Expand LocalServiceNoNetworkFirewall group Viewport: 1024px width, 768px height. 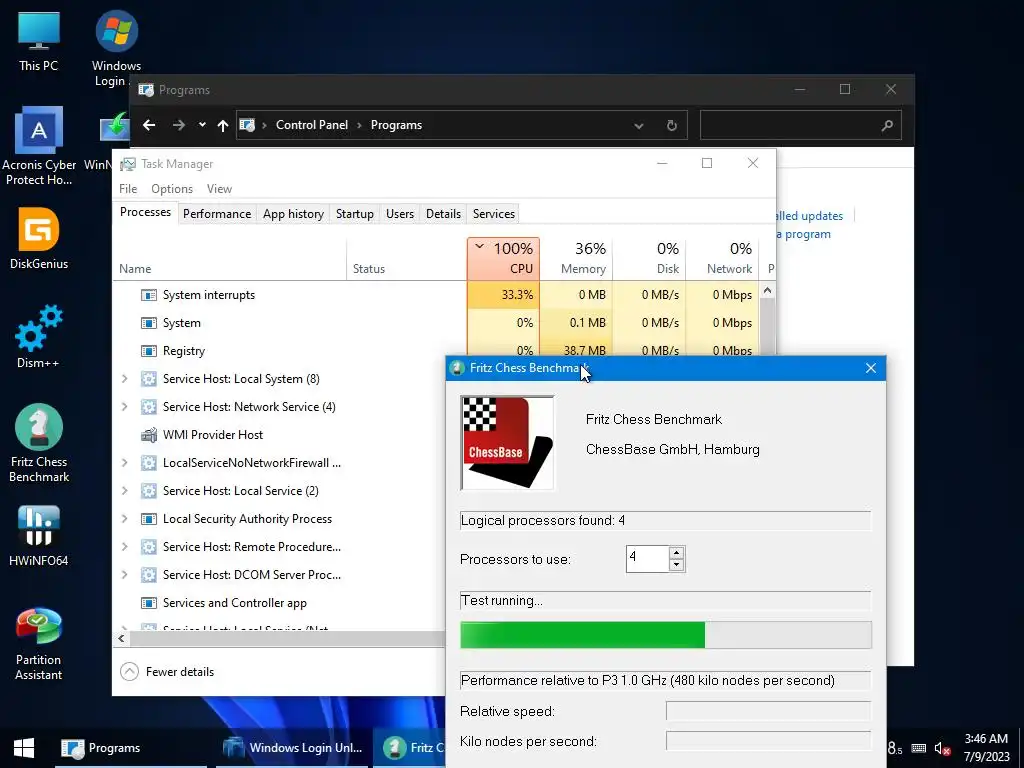(x=125, y=463)
